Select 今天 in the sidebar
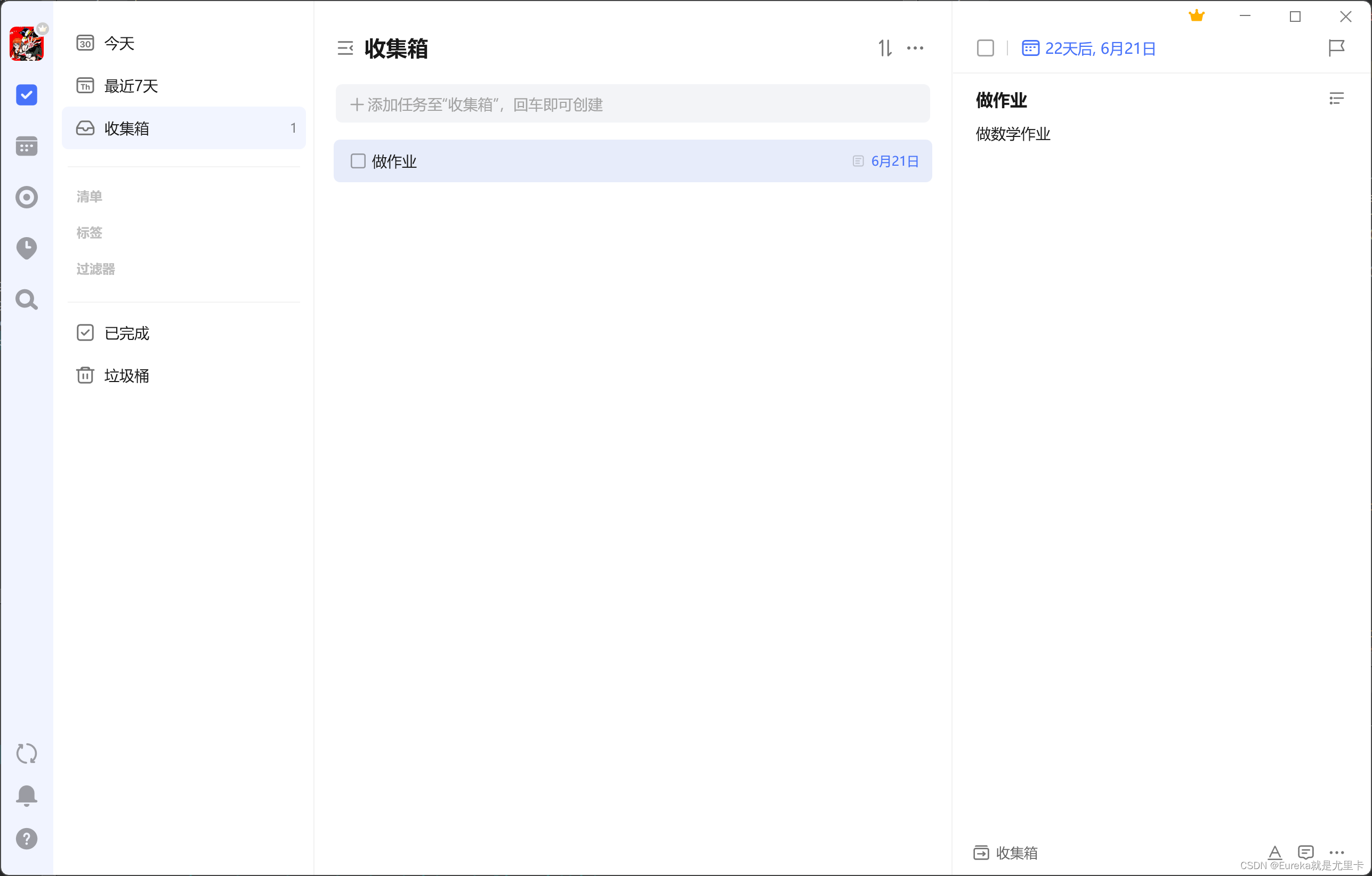The height and width of the screenshot is (876, 1372). tap(119, 43)
